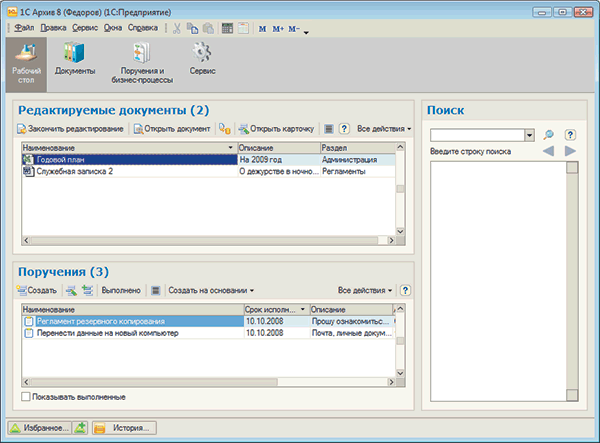Tick checkbox for Регламент резервного копирования

click(29, 322)
